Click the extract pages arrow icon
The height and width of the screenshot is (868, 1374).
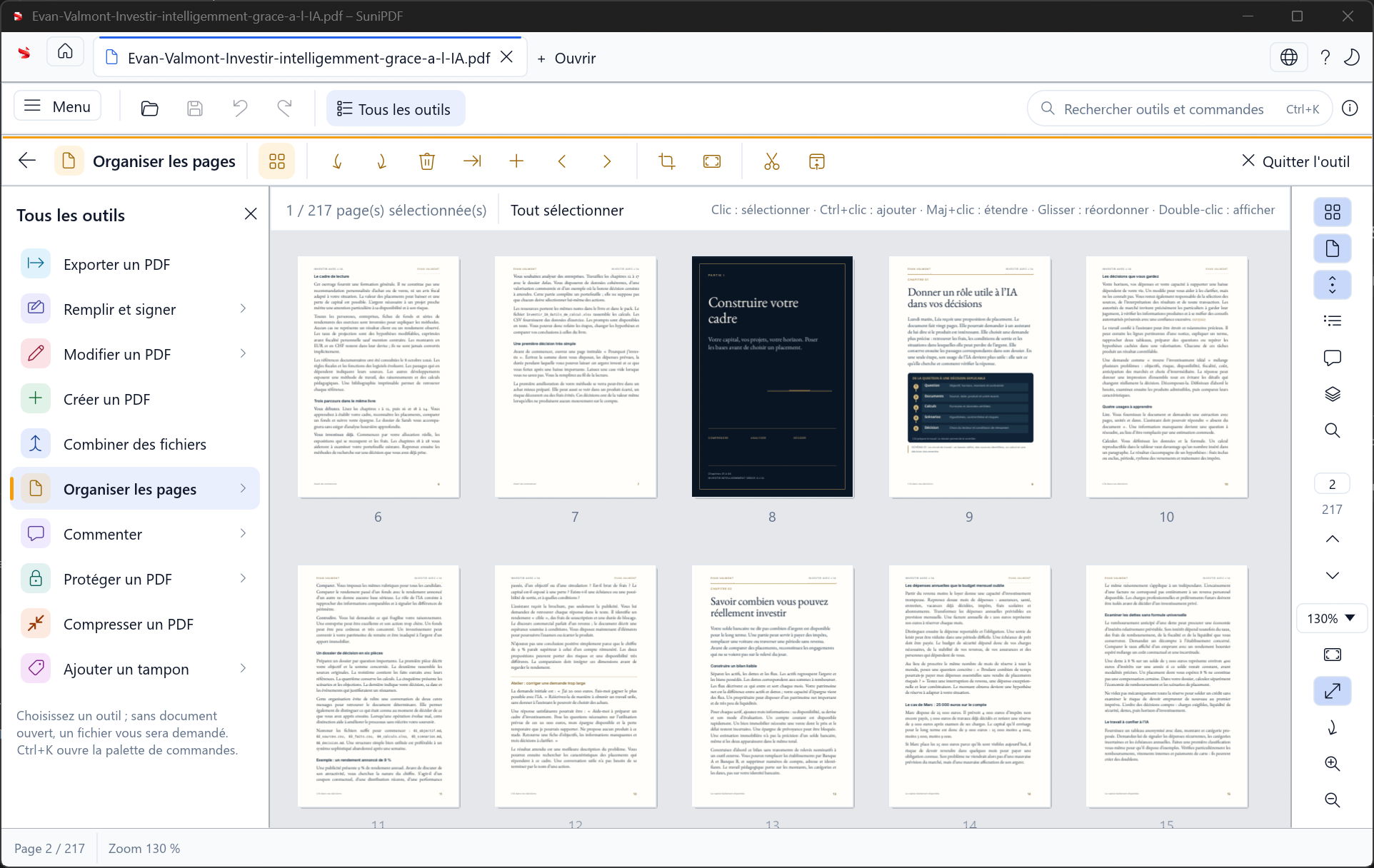click(x=472, y=161)
